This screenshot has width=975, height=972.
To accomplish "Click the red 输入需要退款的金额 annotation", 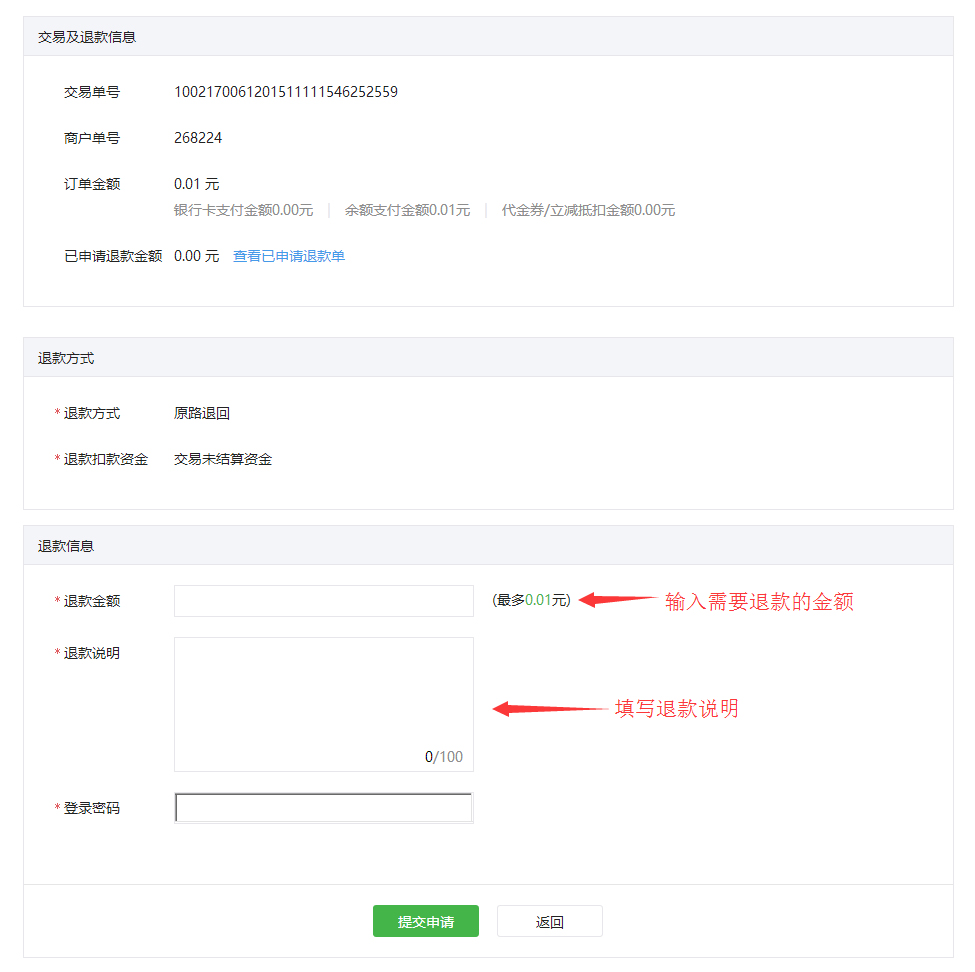I will (759, 602).
